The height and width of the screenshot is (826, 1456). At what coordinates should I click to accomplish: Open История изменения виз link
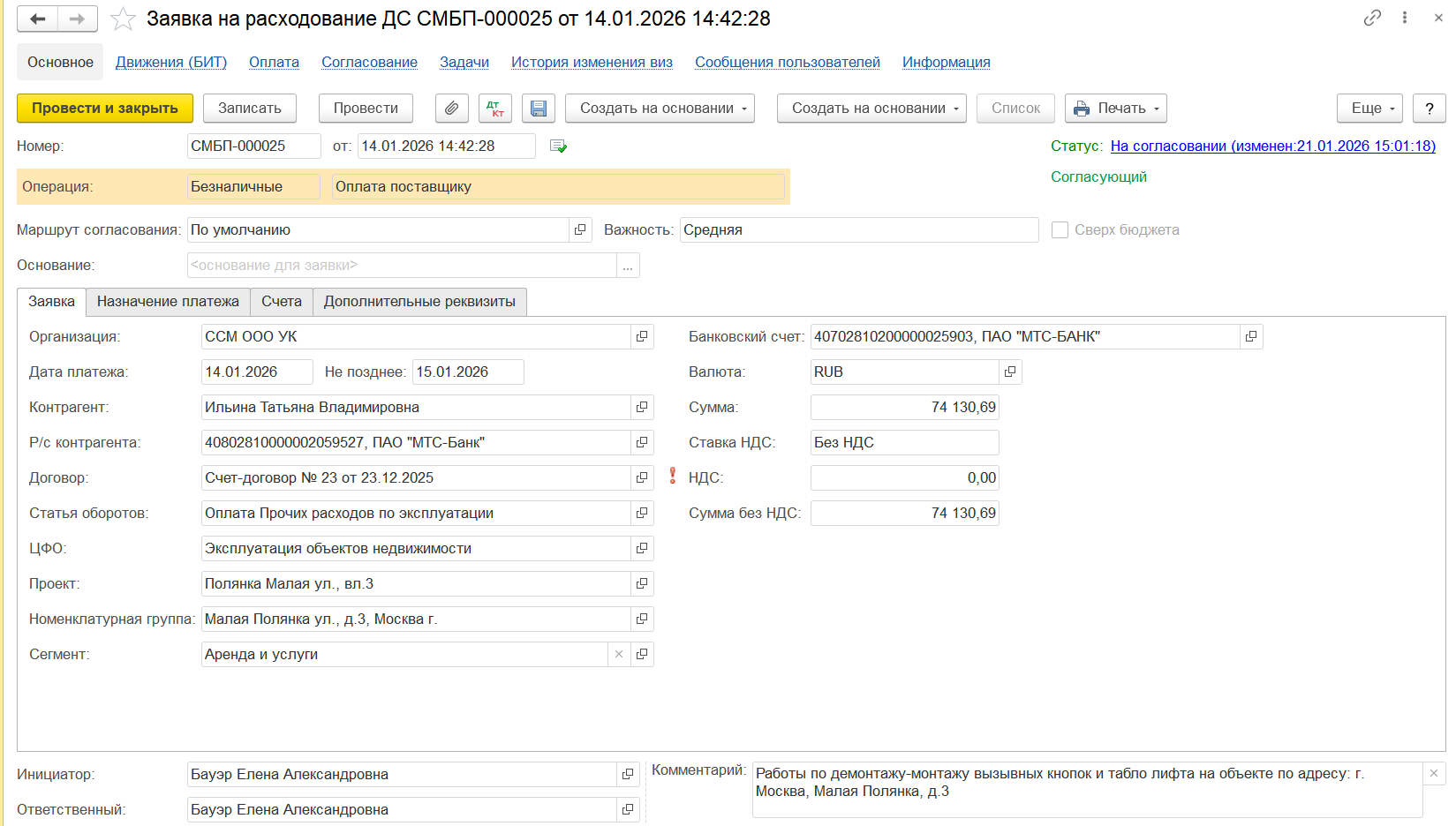pyautogui.click(x=592, y=63)
